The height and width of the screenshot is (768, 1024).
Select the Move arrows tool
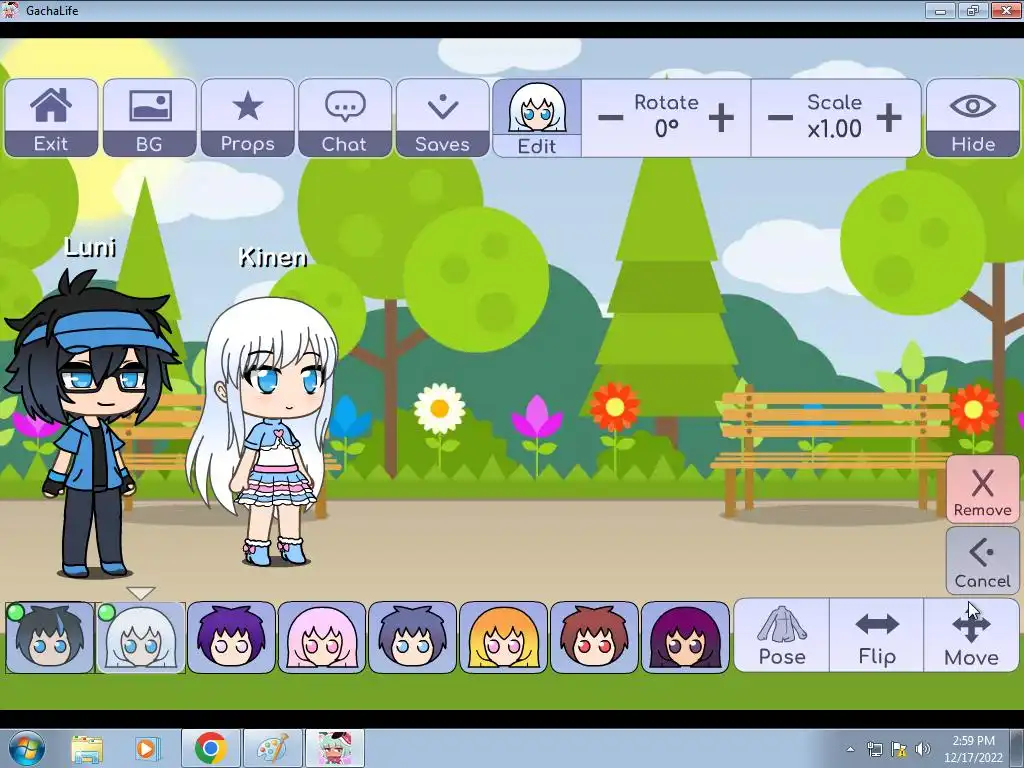[x=971, y=635]
